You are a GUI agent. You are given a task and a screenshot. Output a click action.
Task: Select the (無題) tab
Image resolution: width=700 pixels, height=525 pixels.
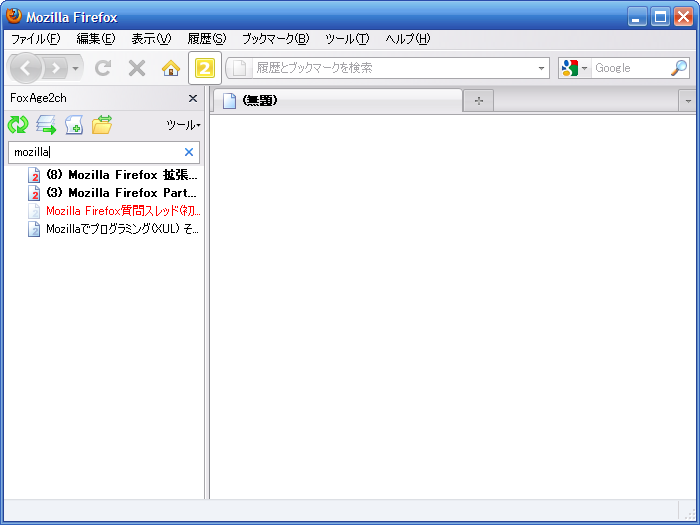(337, 100)
